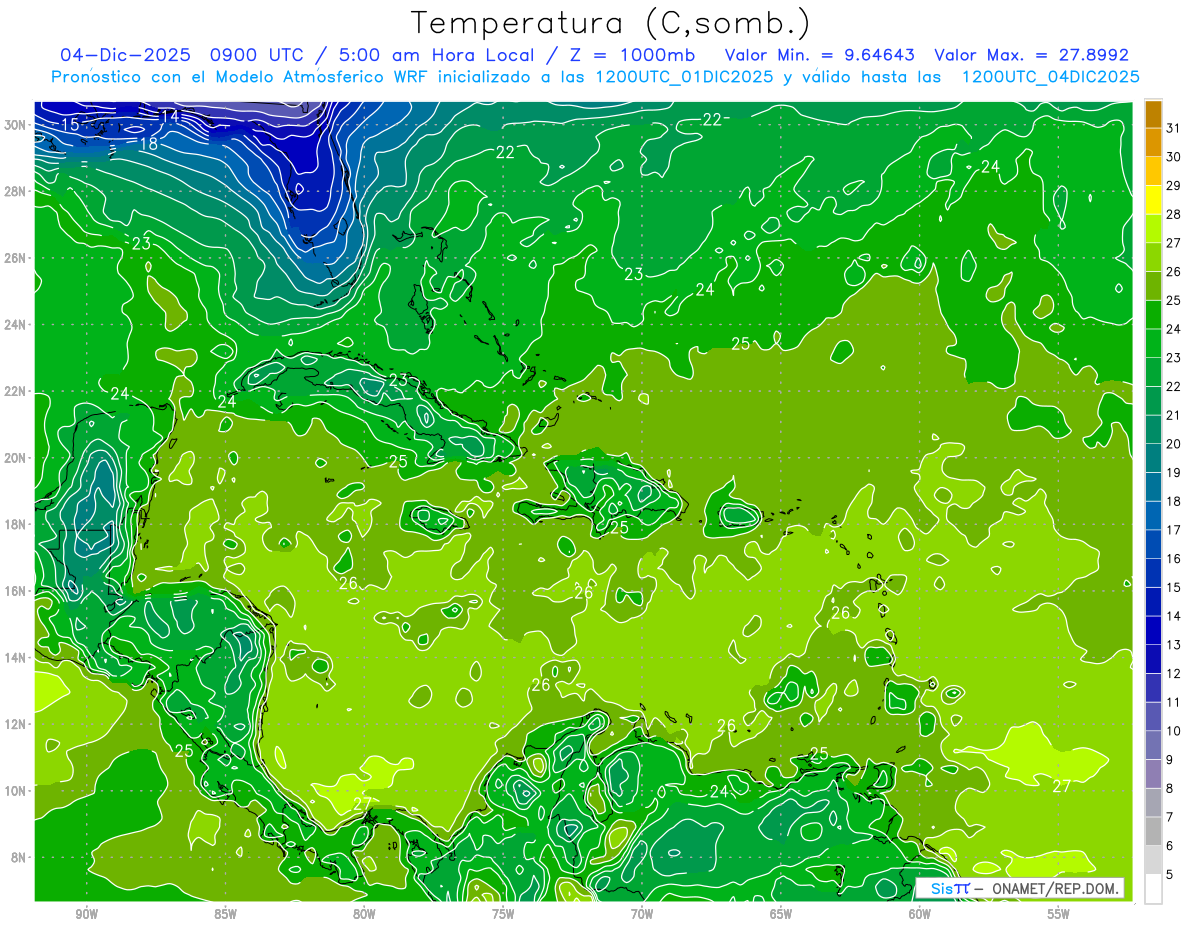Click the 20N latitude axis label
The height and width of the screenshot is (927, 1200).
15,458
